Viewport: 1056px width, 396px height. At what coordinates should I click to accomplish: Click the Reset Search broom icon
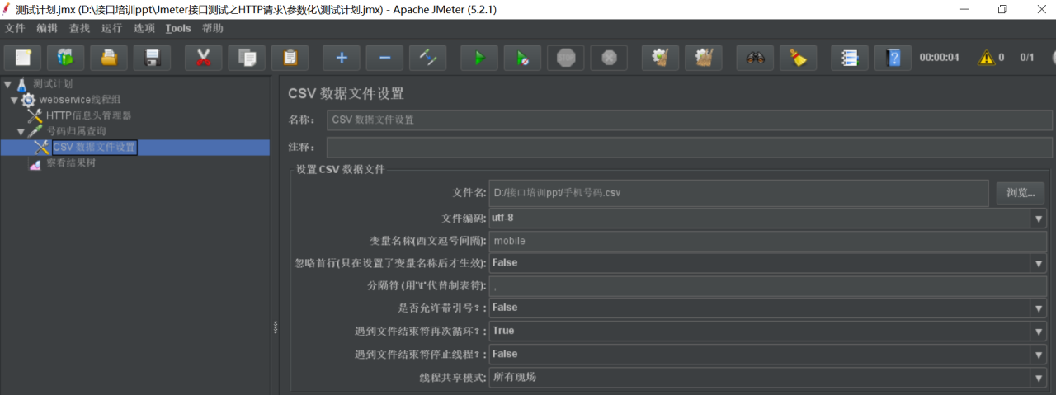(x=798, y=58)
